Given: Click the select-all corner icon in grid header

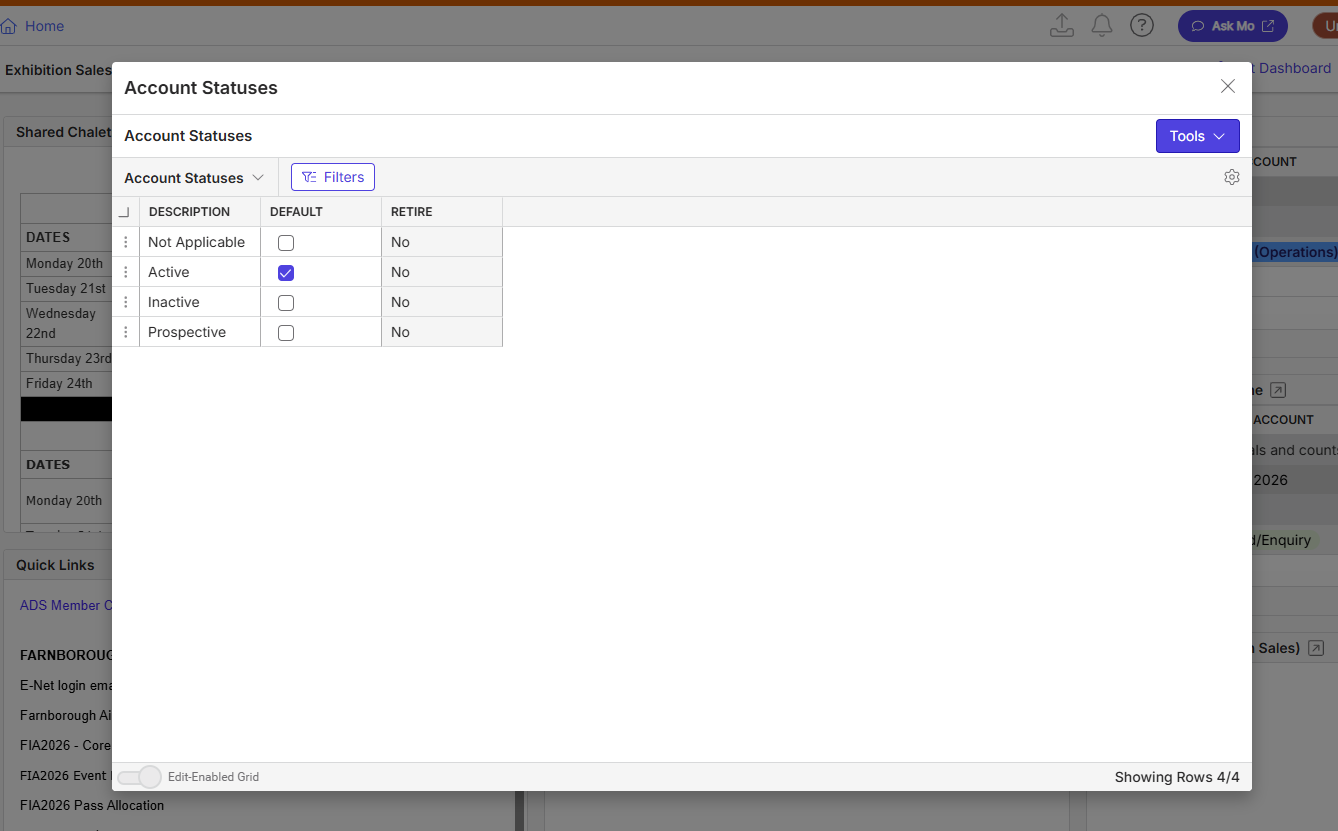Looking at the screenshot, I should click(124, 212).
